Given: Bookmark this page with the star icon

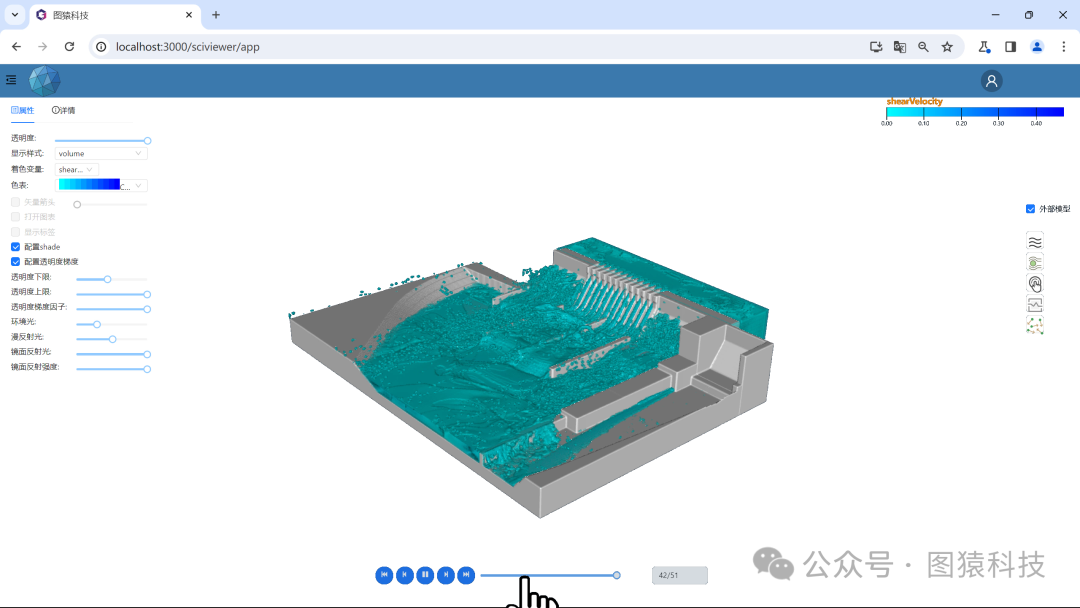Looking at the screenshot, I should (947, 47).
